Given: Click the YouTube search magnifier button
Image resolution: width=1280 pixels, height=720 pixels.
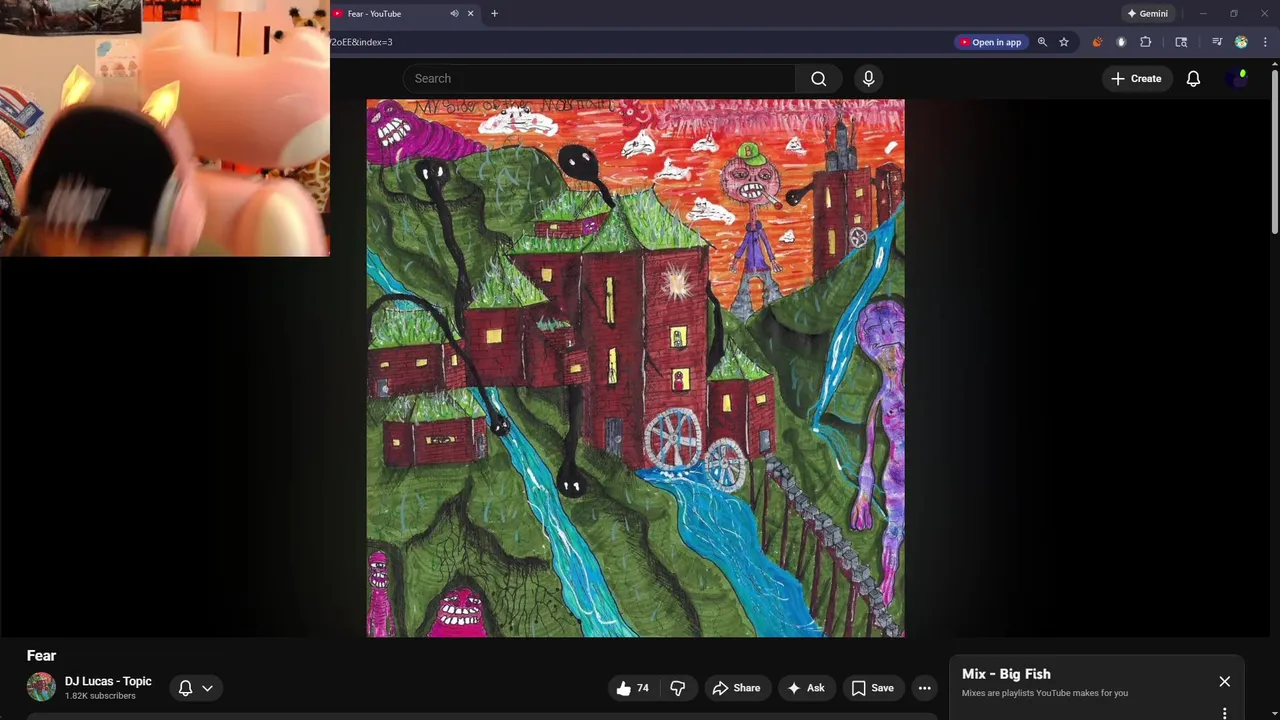Looking at the screenshot, I should pos(819,78).
